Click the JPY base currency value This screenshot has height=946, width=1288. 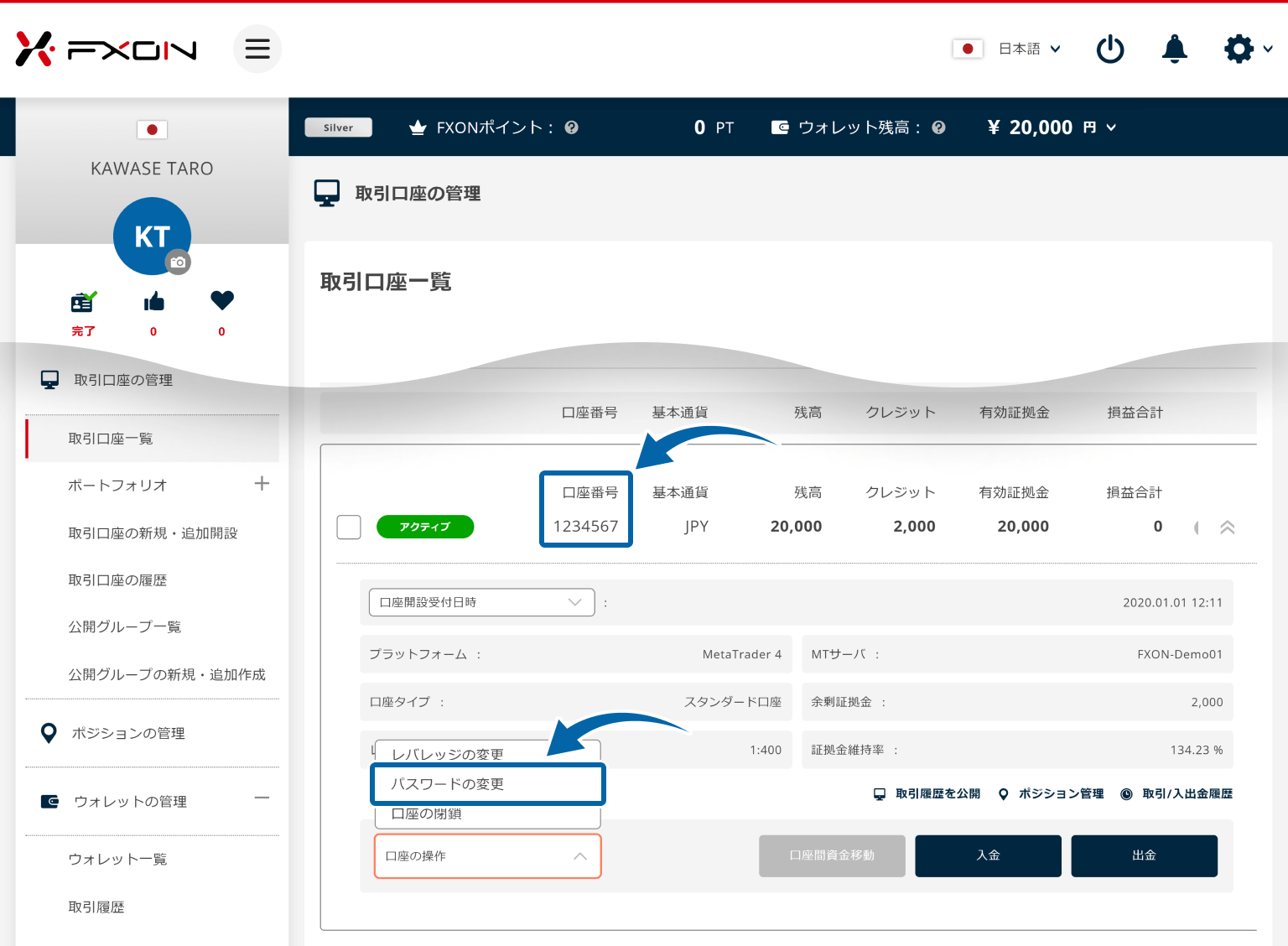[x=696, y=527]
